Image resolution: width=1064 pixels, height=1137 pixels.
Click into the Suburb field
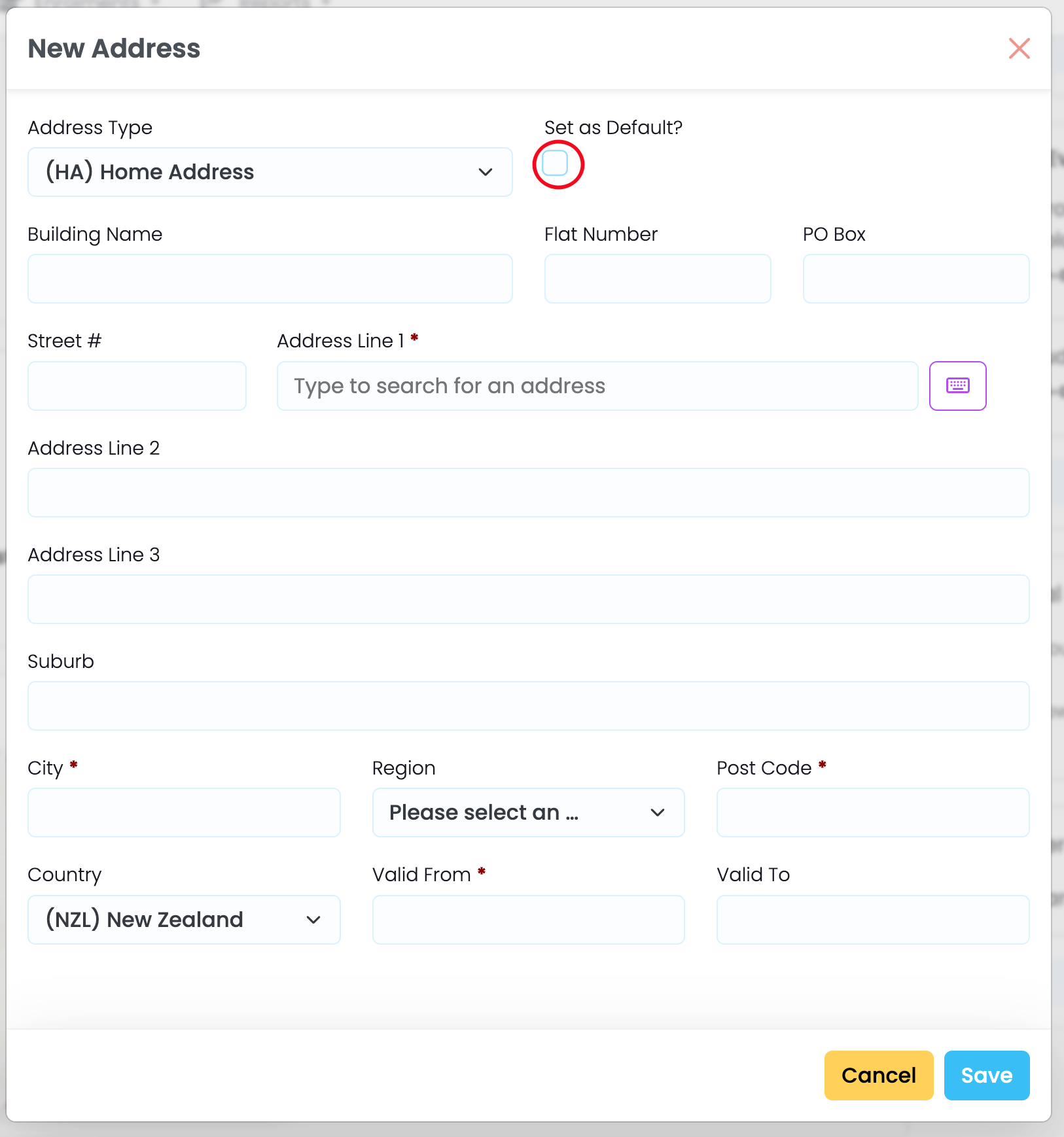coord(528,706)
